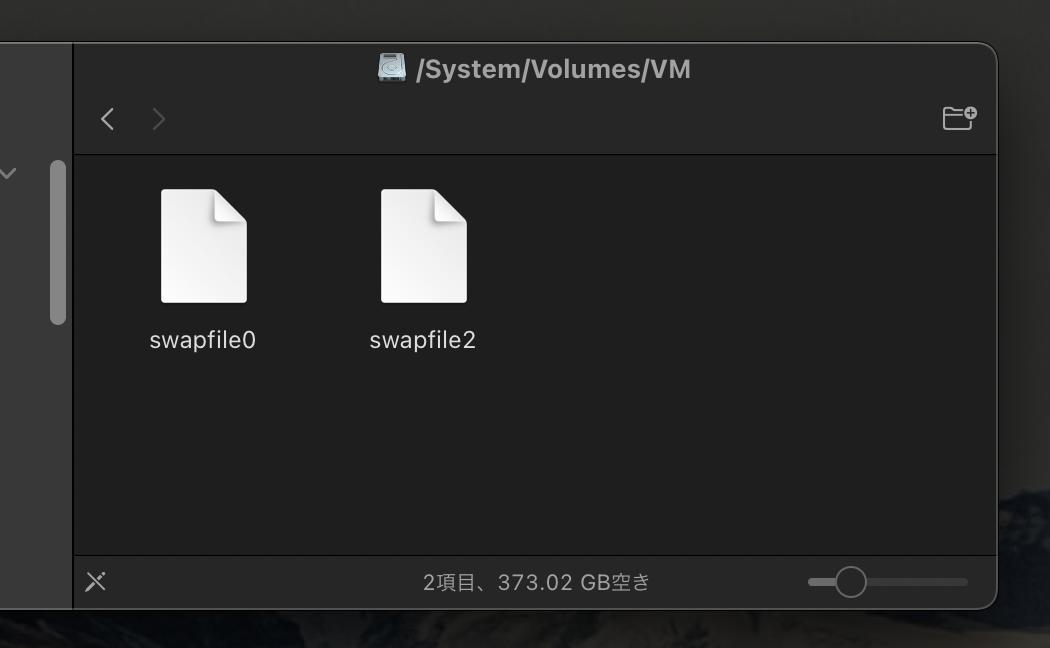Image resolution: width=1050 pixels, height=648 pixels.
Task: Click the "2項目、373.02 GB空き" status text
Action: 536,582
